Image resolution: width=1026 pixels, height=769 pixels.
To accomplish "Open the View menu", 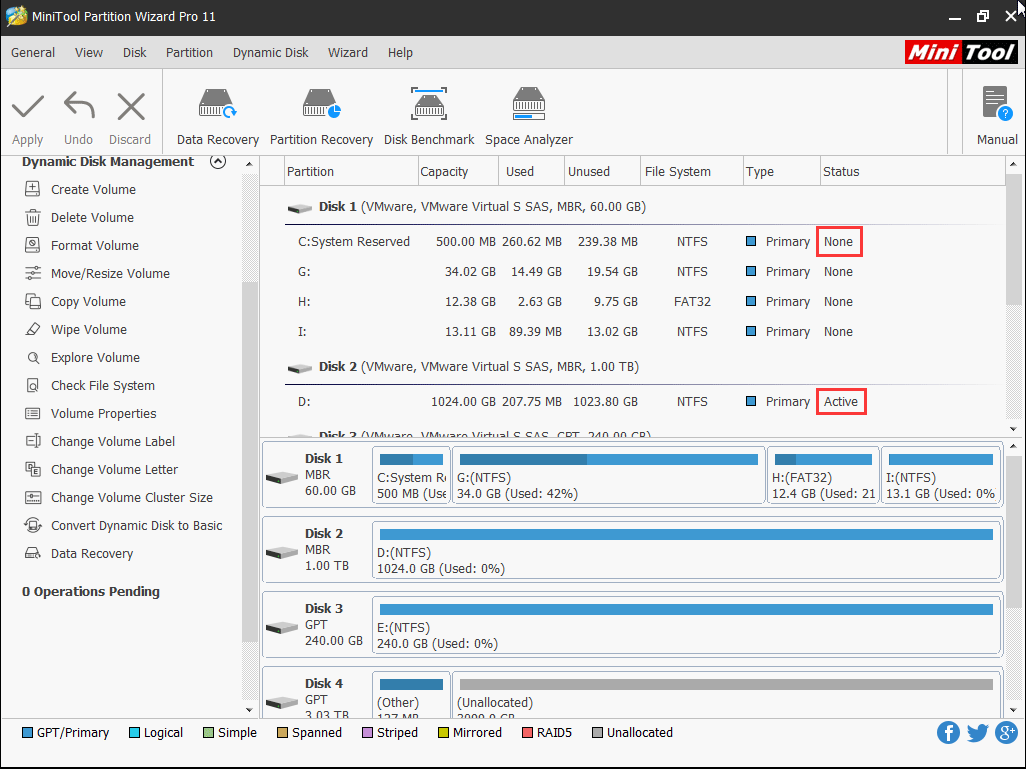I will (88, 52).
